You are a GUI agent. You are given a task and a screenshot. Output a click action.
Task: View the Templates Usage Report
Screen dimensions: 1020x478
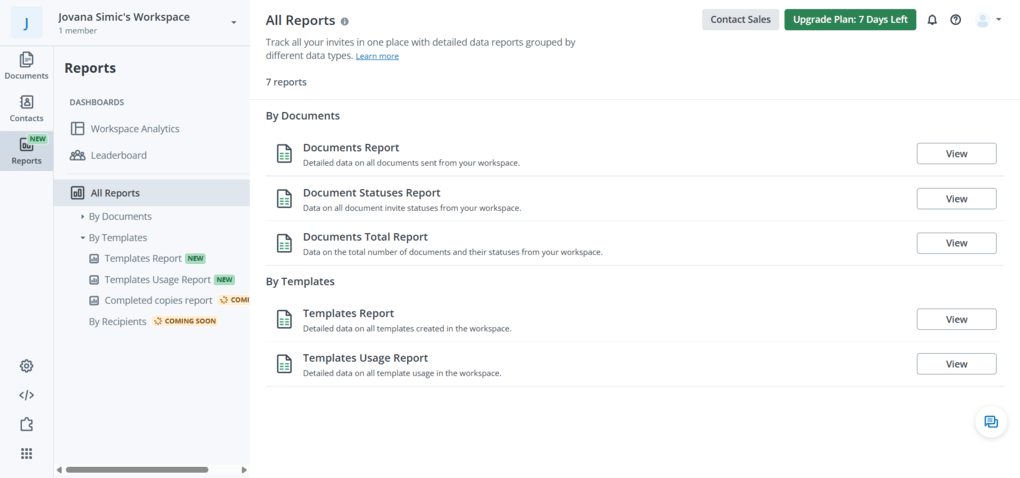[x=956, y=364]
